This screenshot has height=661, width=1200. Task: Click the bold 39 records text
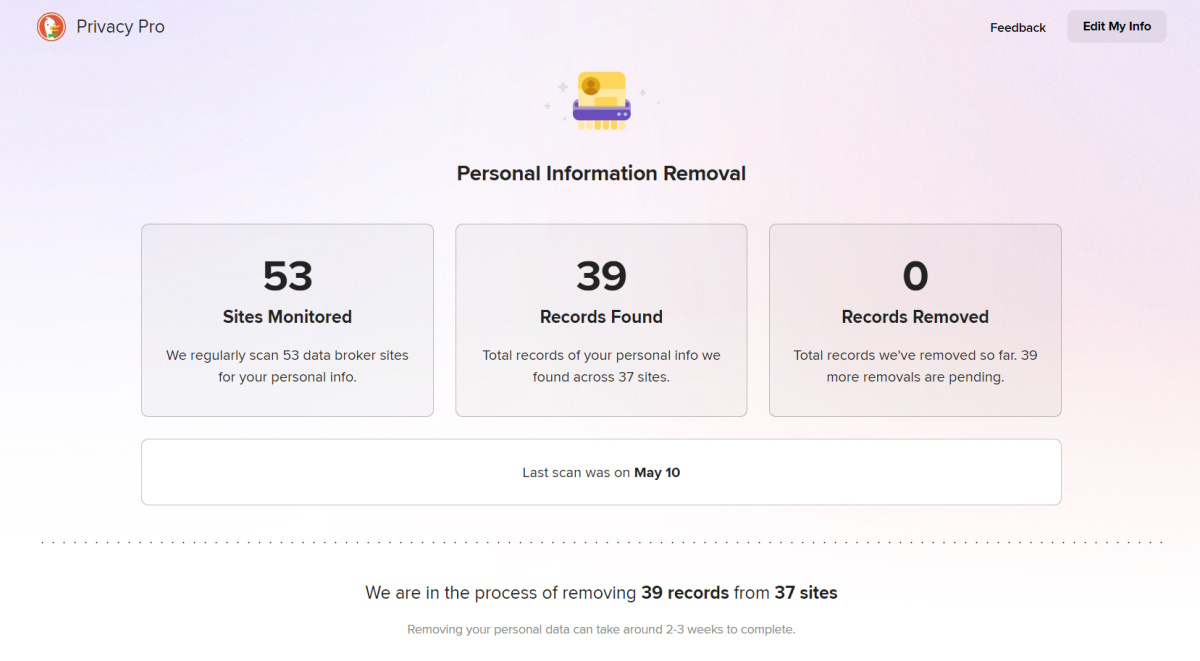pos(685,593)
